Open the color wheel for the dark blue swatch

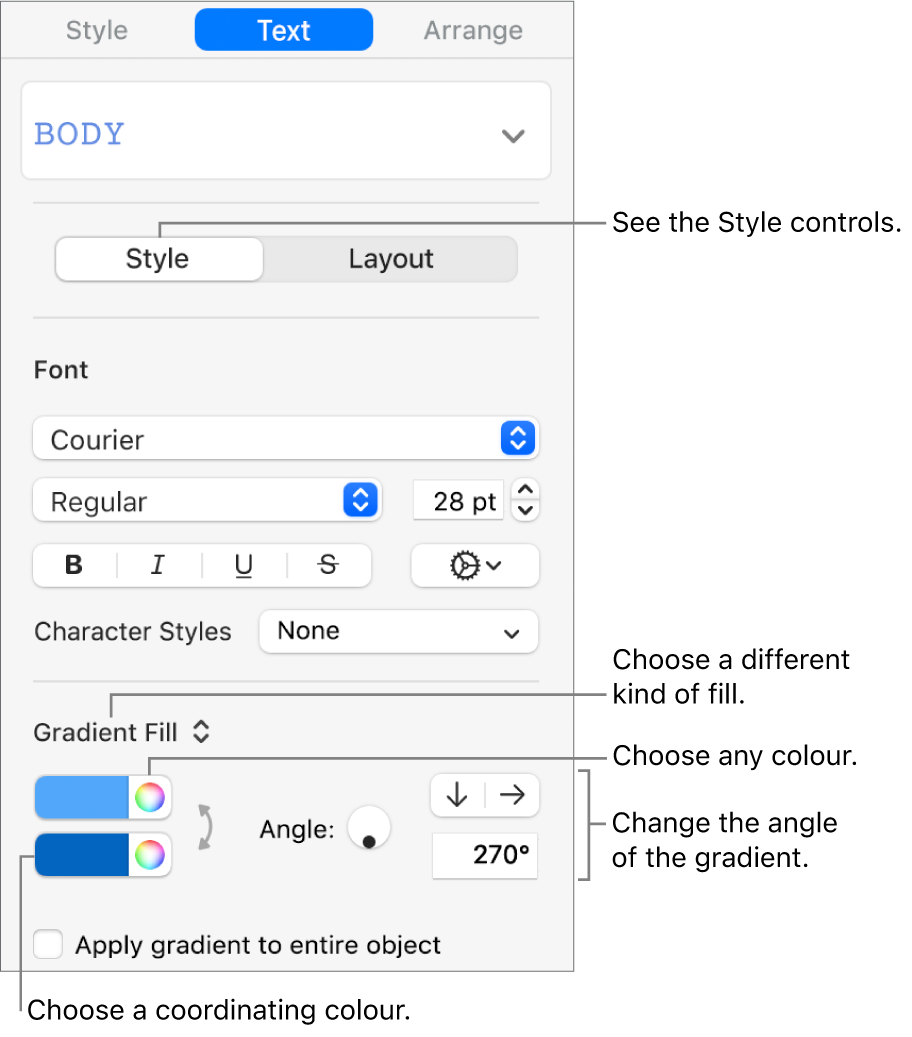coord(150,855)
